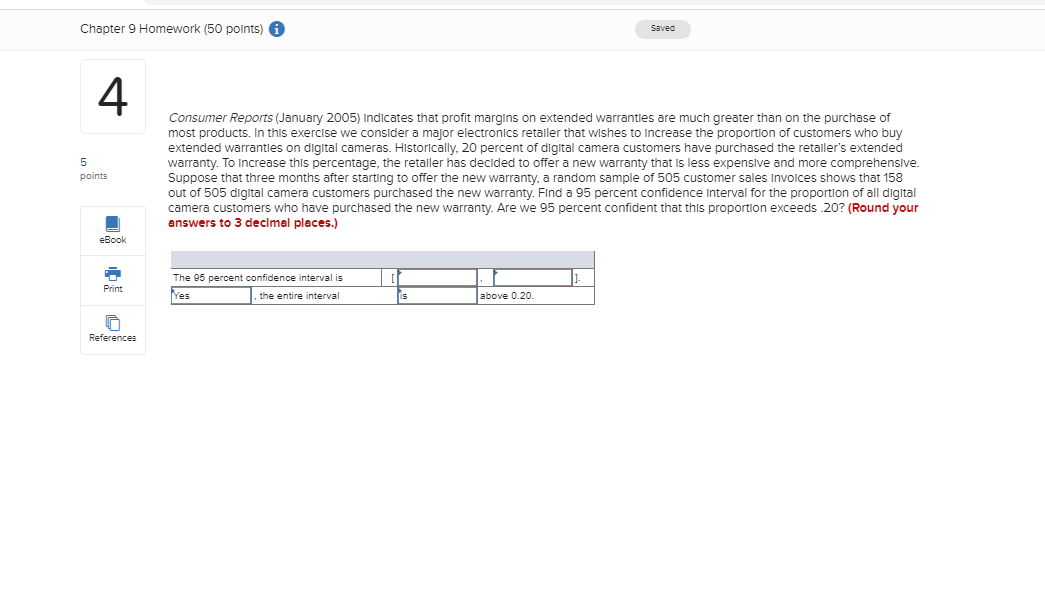Image resolution: width=1045 pixels, height=606 pixels.
Task: Open the eBook resource icon
Action: pos(113,224)
